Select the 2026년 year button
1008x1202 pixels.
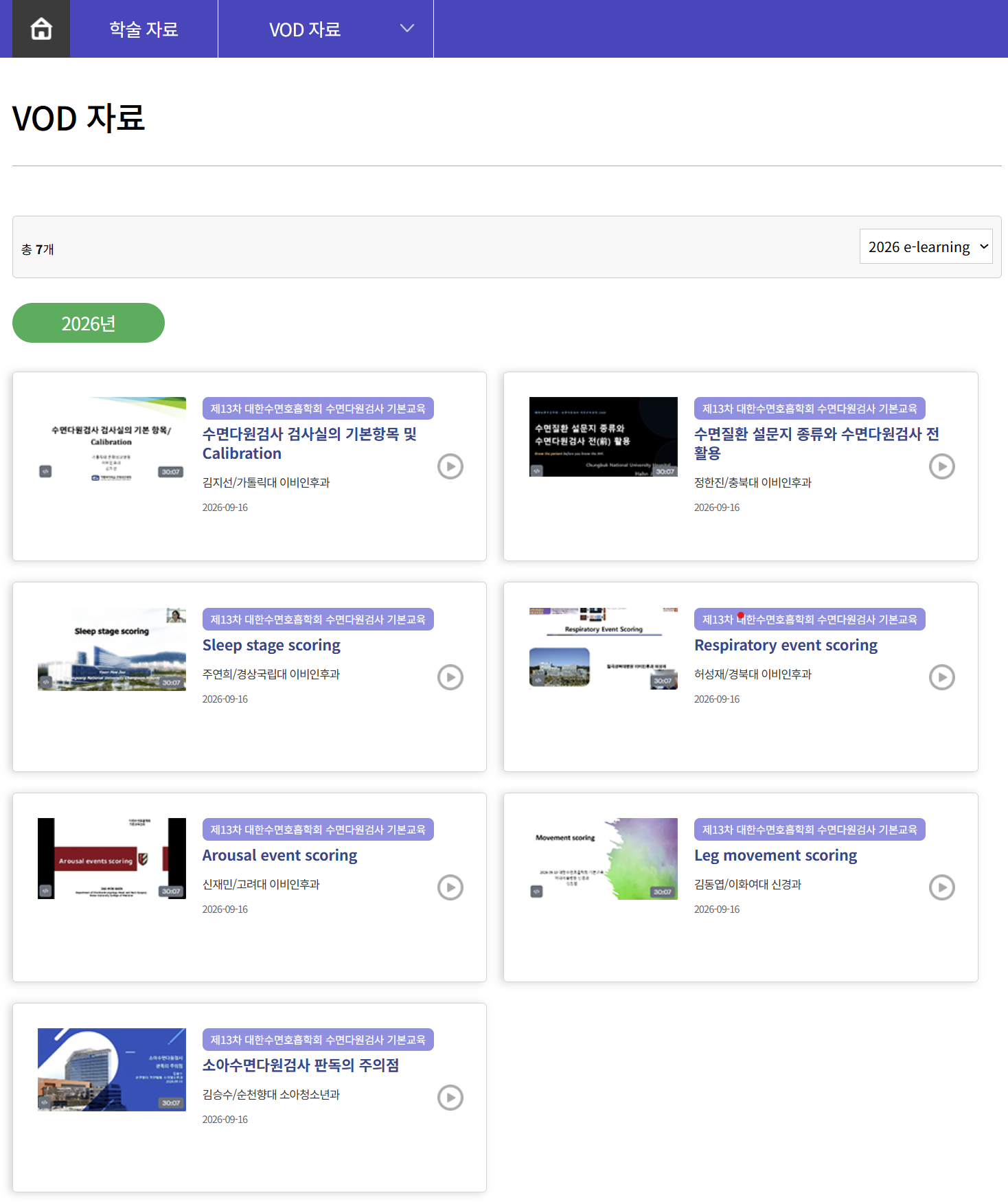(x=89, y=323)
